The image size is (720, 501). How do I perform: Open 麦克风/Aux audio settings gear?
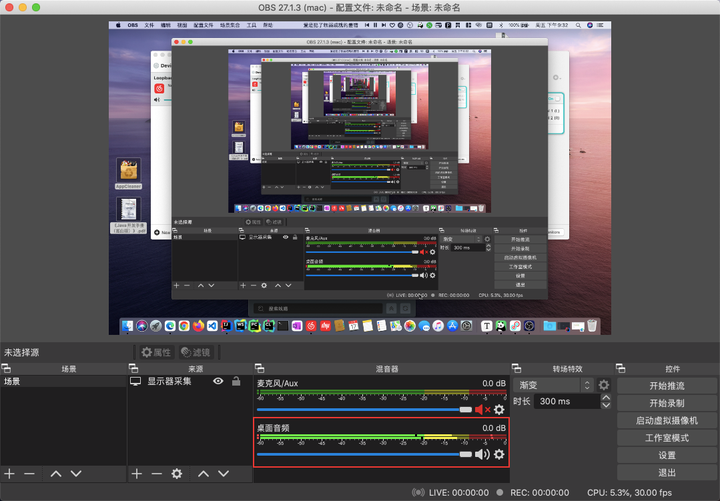tap(499, 409)
